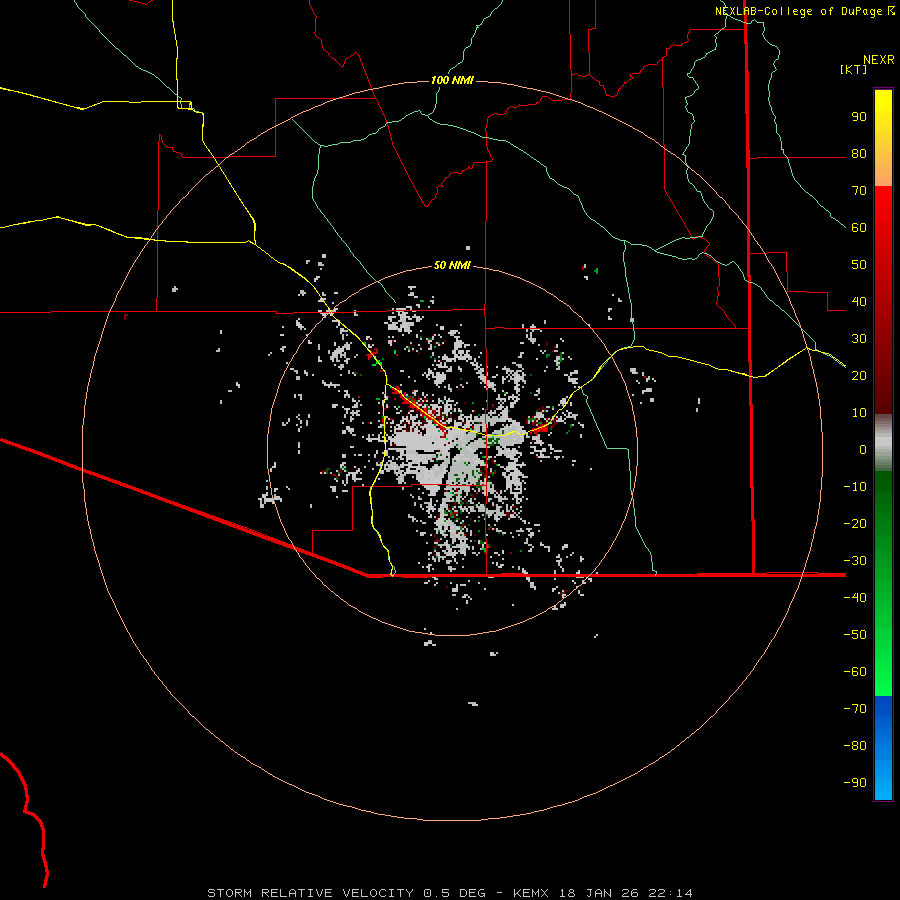This screenshot has width=900, height=900.
Task: Click the -20 value on velocity scale
Action: (855, 523)
